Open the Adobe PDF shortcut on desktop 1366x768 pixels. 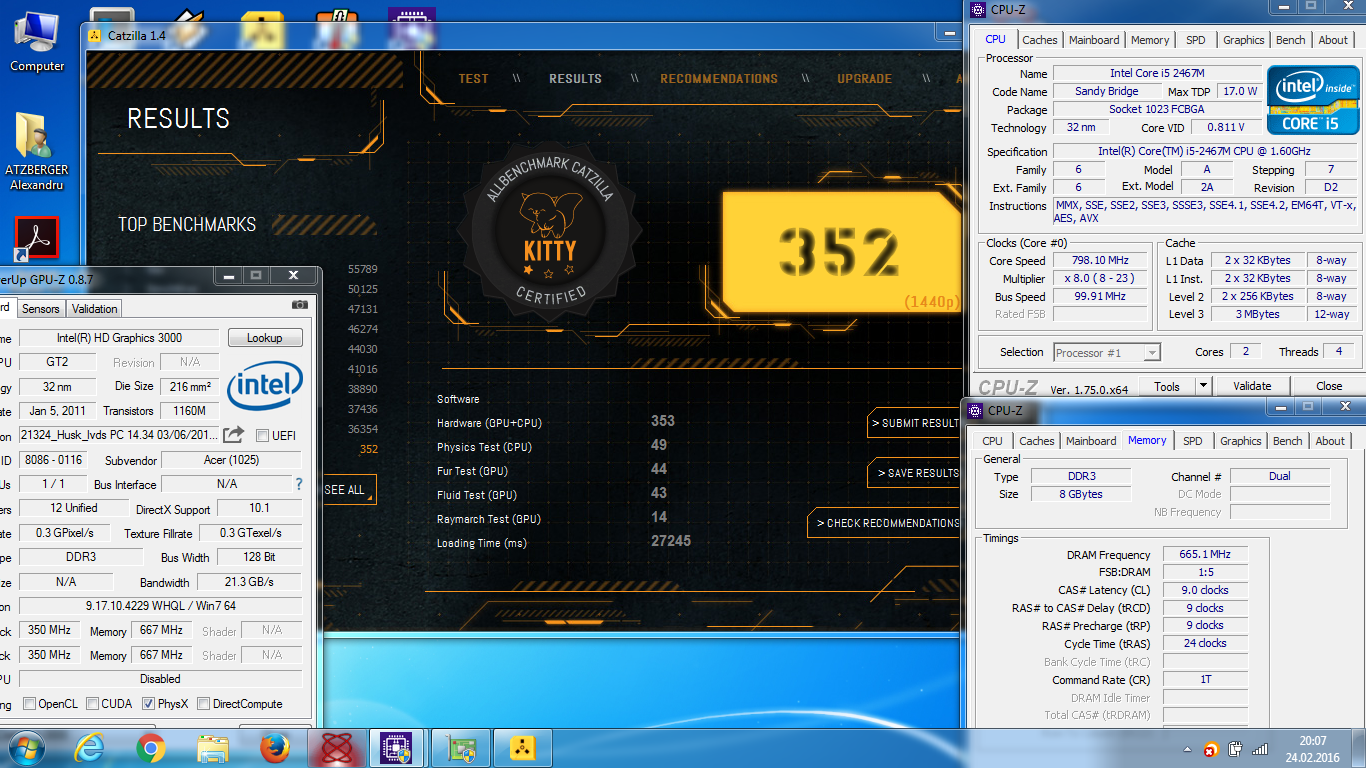pos(37,240)
